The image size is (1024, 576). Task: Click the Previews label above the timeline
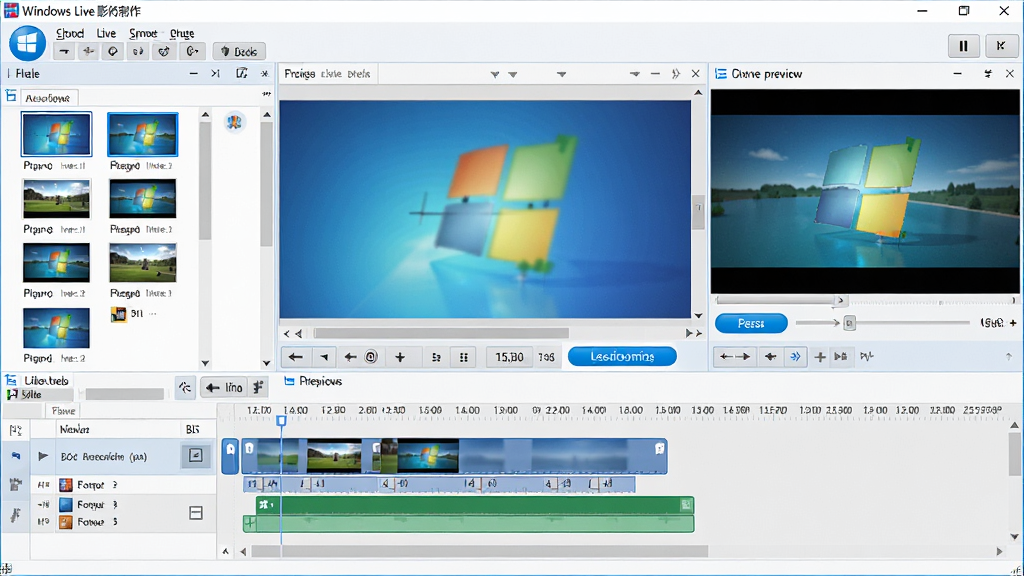(321, 381)
